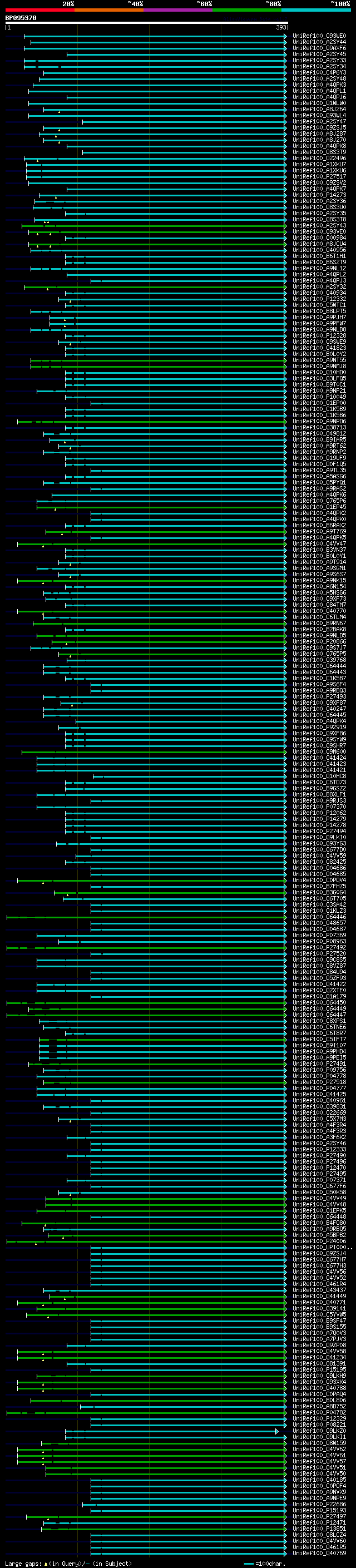356x1568 pixels.
Task: Click hit UniRef100_B8XLF1
Action: [319, 794]
